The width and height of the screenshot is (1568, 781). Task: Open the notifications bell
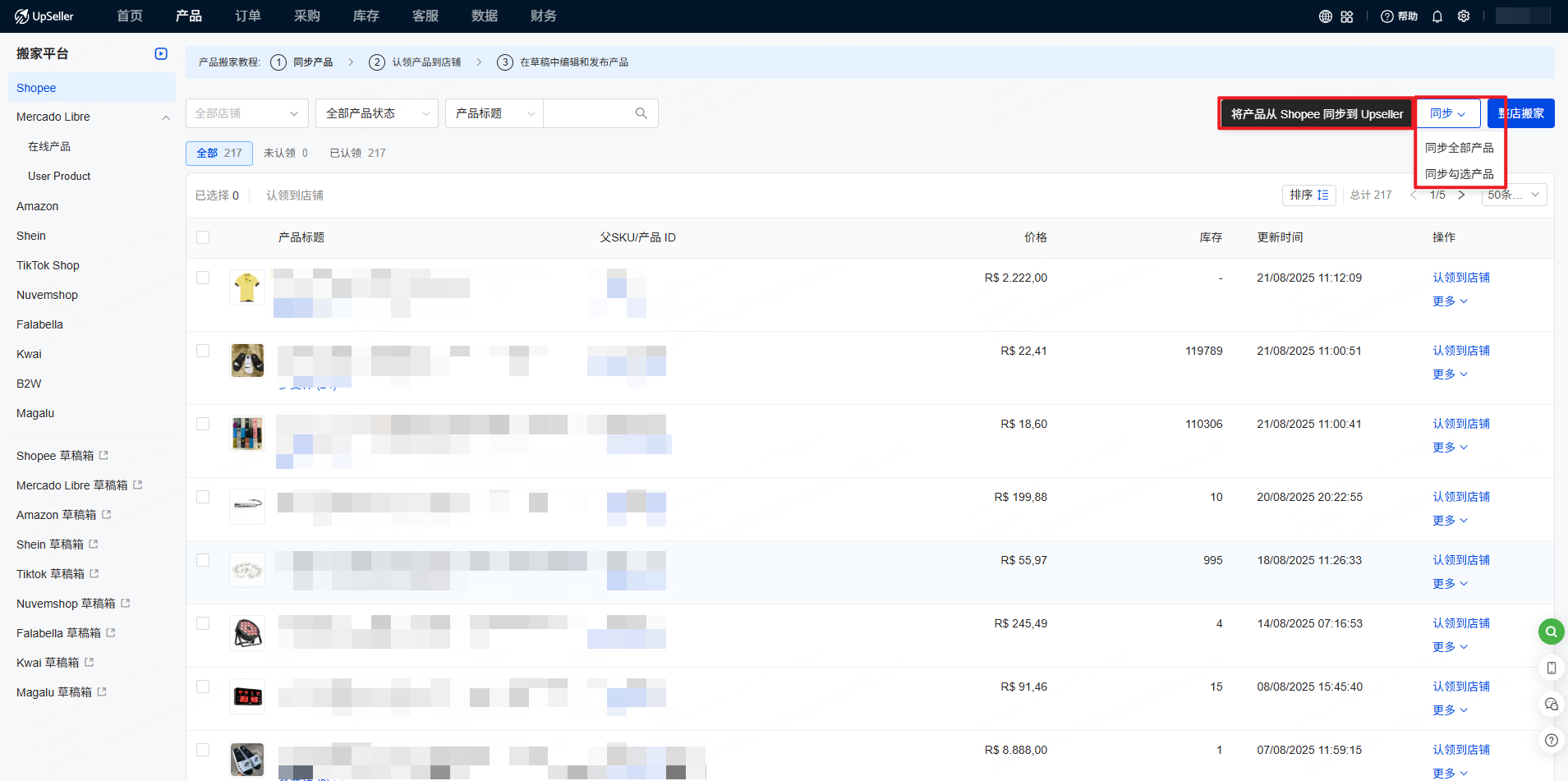click(x=1437, y=16)
